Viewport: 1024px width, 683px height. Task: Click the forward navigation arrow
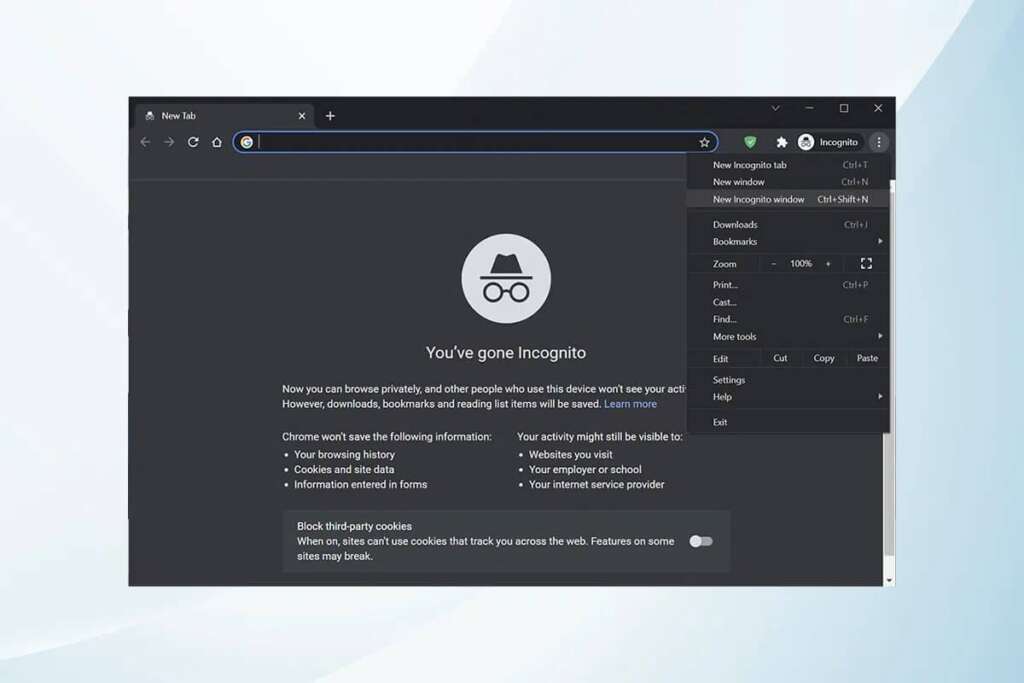coord(169,142)
